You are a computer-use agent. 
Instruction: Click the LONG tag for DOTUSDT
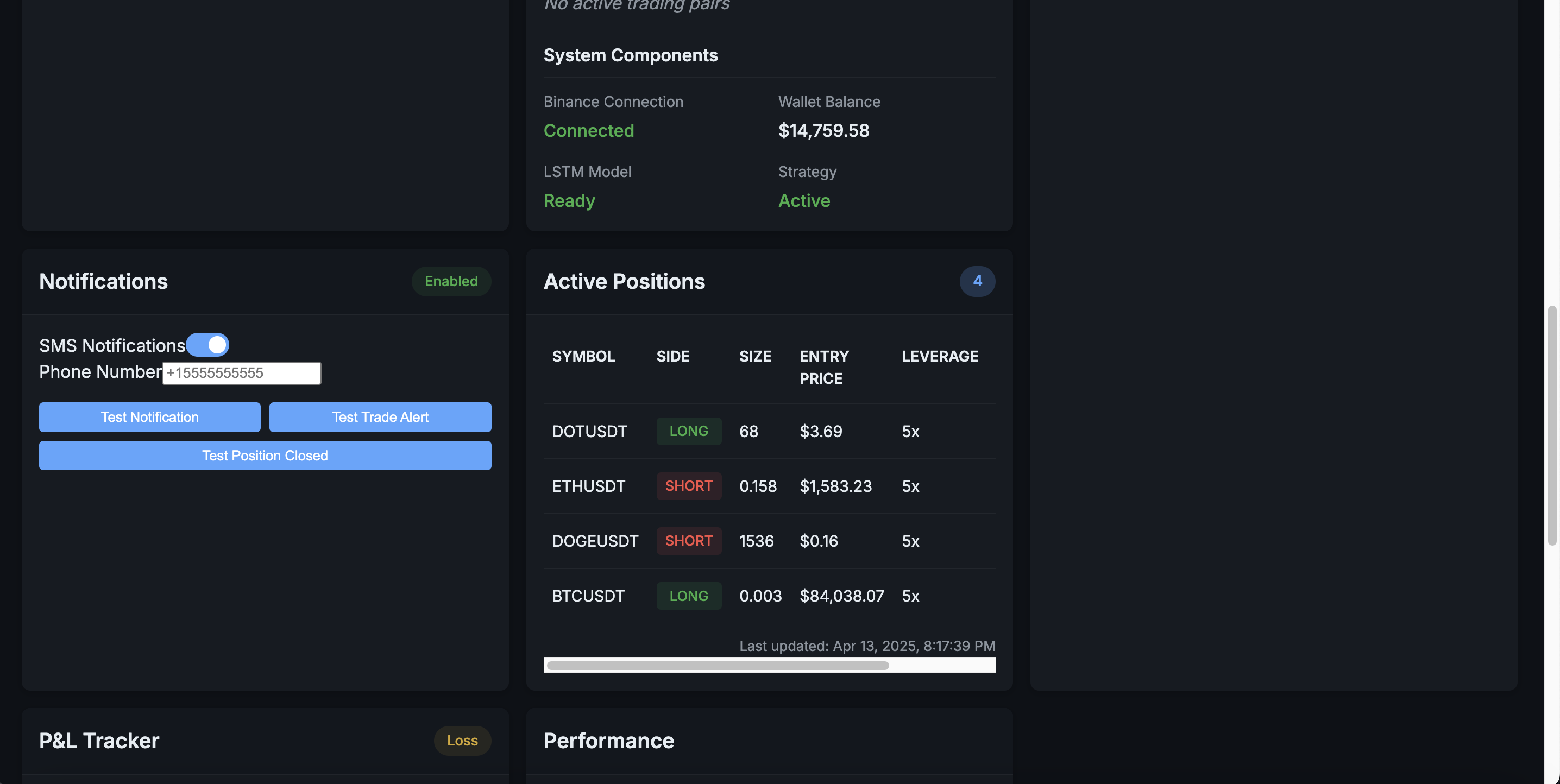pyautogui.click(x=689, y=431)
